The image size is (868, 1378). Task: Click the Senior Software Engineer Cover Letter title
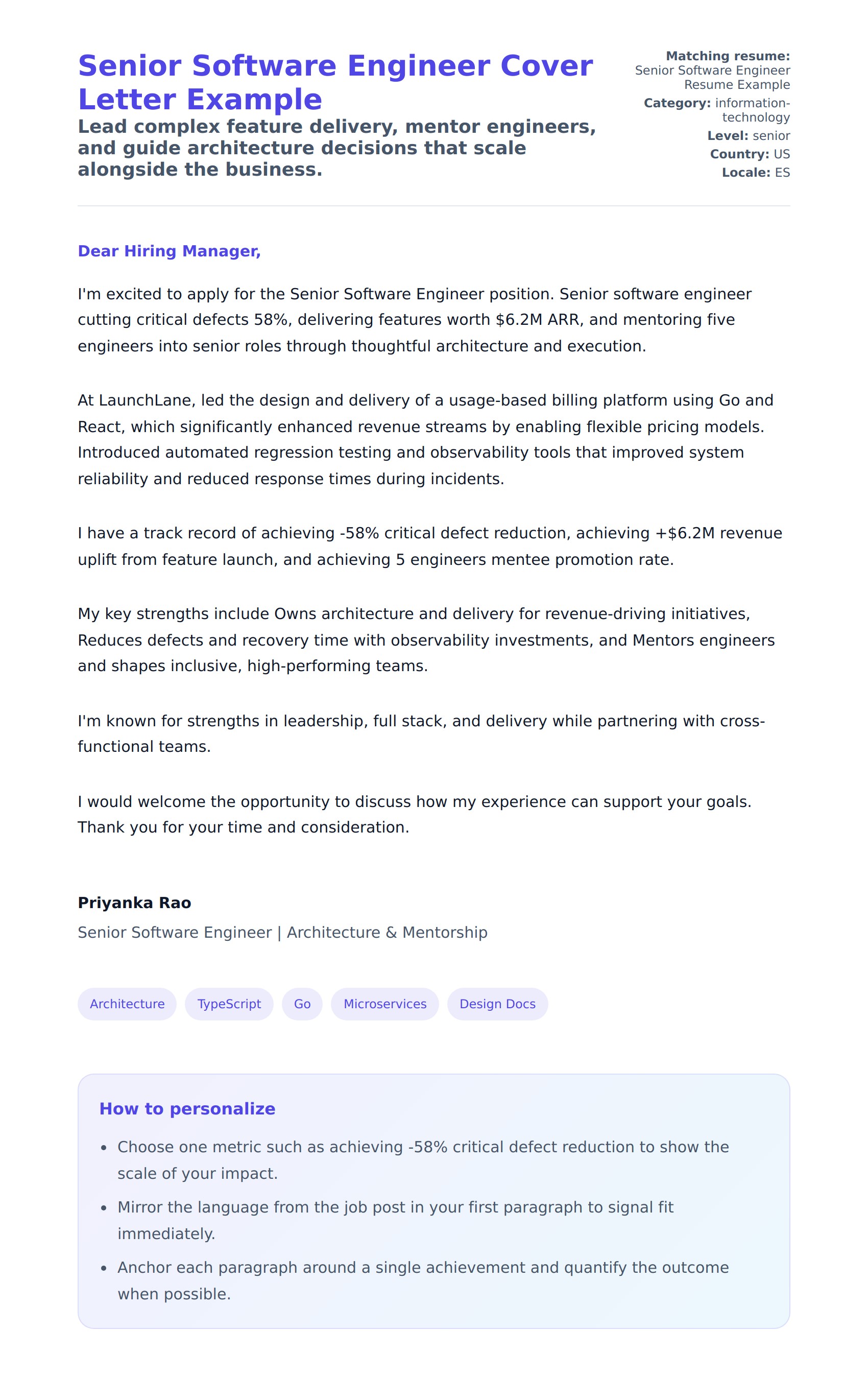coord(335,82)
